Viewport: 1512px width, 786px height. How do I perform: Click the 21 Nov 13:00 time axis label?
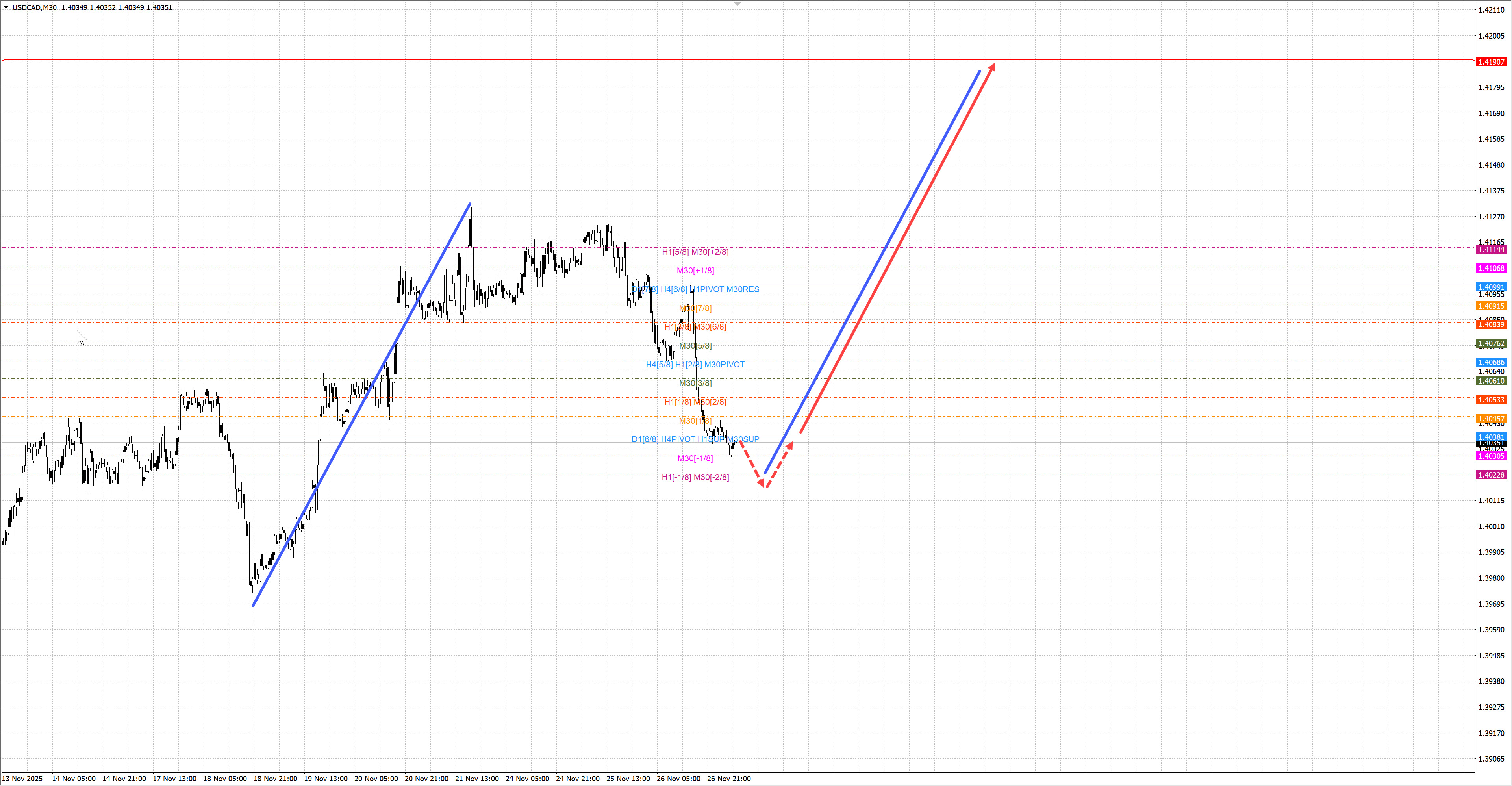(x=476, y=779)
